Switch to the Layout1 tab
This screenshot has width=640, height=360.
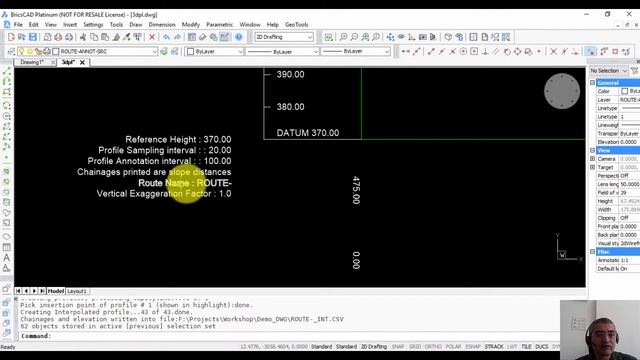[x=77, y=291]
